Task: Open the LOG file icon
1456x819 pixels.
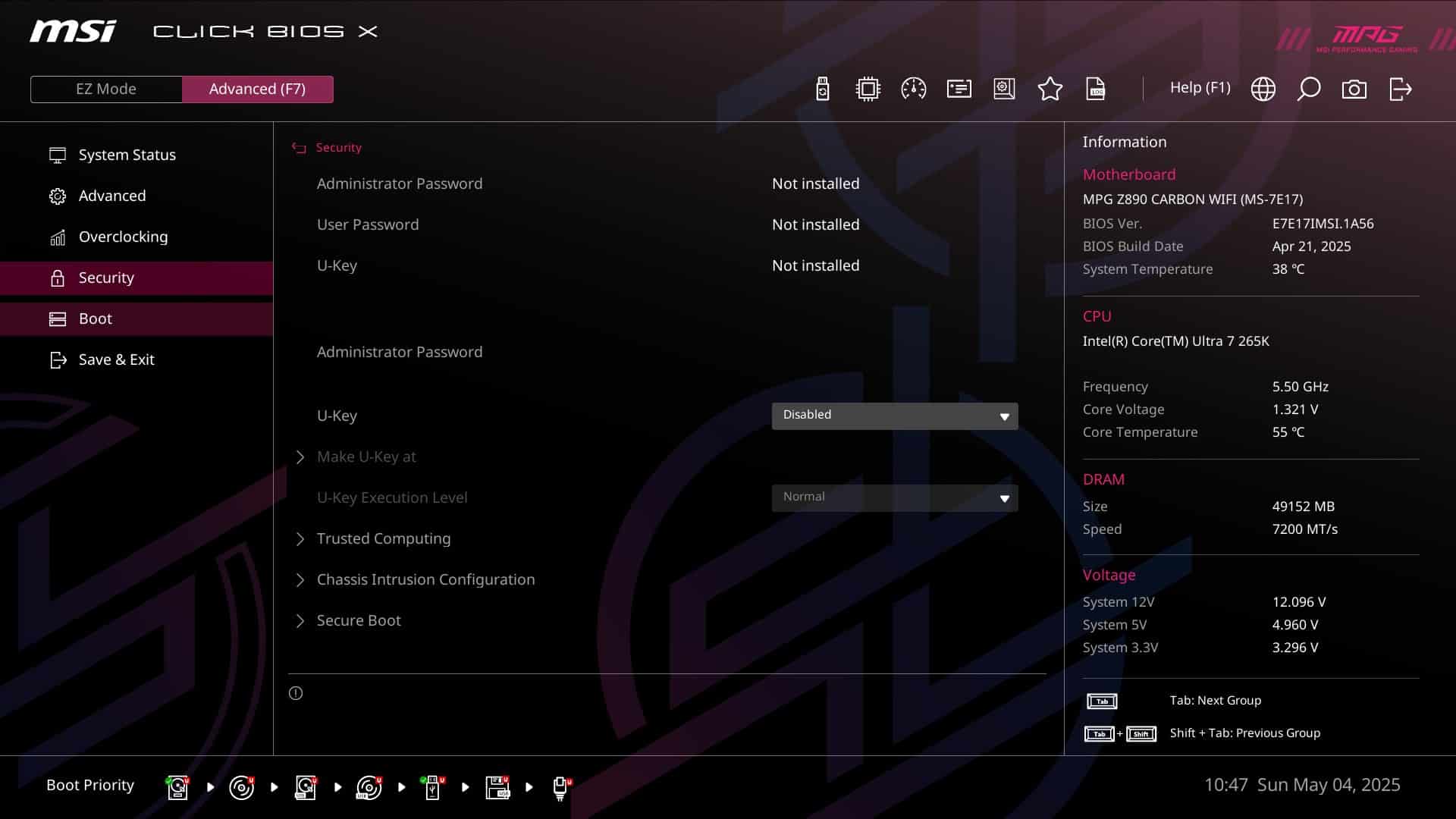Action: pyautogui.click(x=1096, y=89)
